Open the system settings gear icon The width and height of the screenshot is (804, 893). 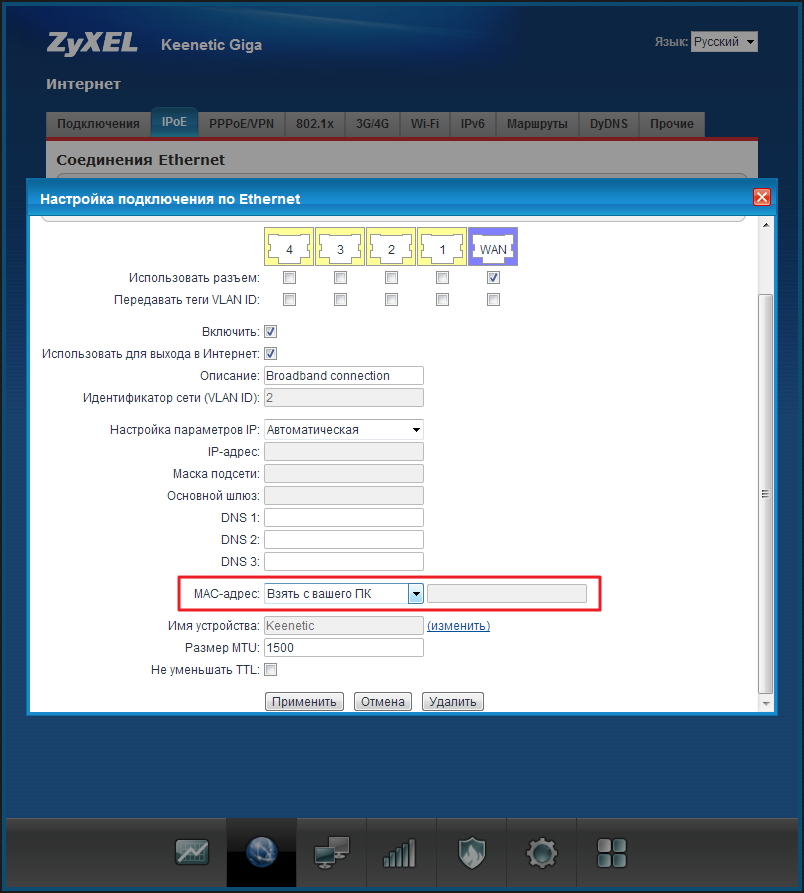pos(541,852)
